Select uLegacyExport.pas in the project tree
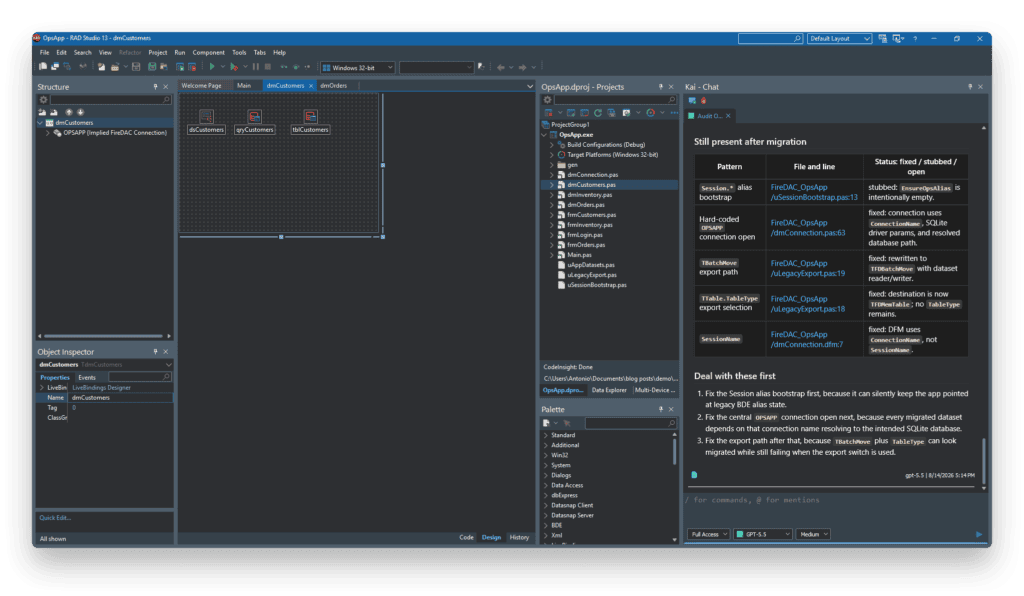This screenshot has width=1024, height=596. point(592,275)
